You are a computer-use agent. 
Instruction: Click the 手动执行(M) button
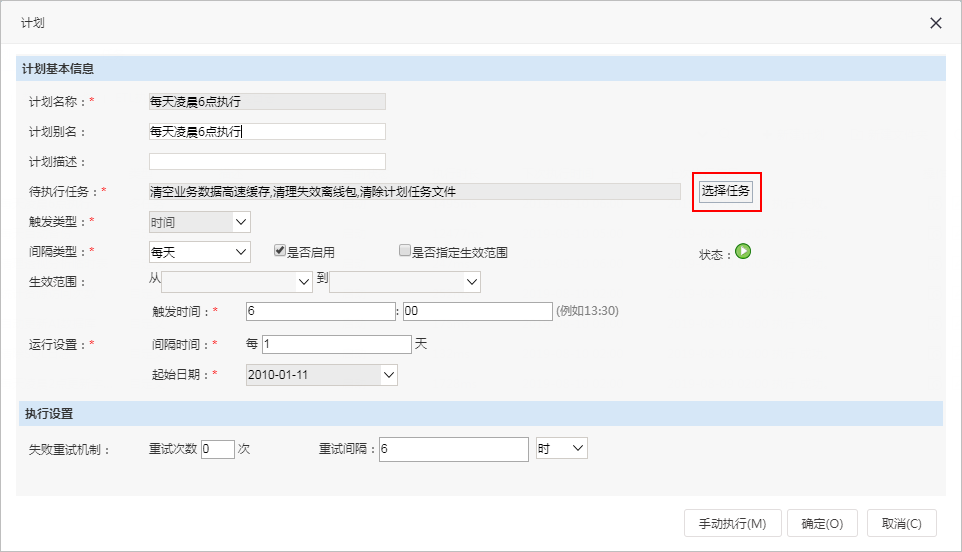point(733,523)
